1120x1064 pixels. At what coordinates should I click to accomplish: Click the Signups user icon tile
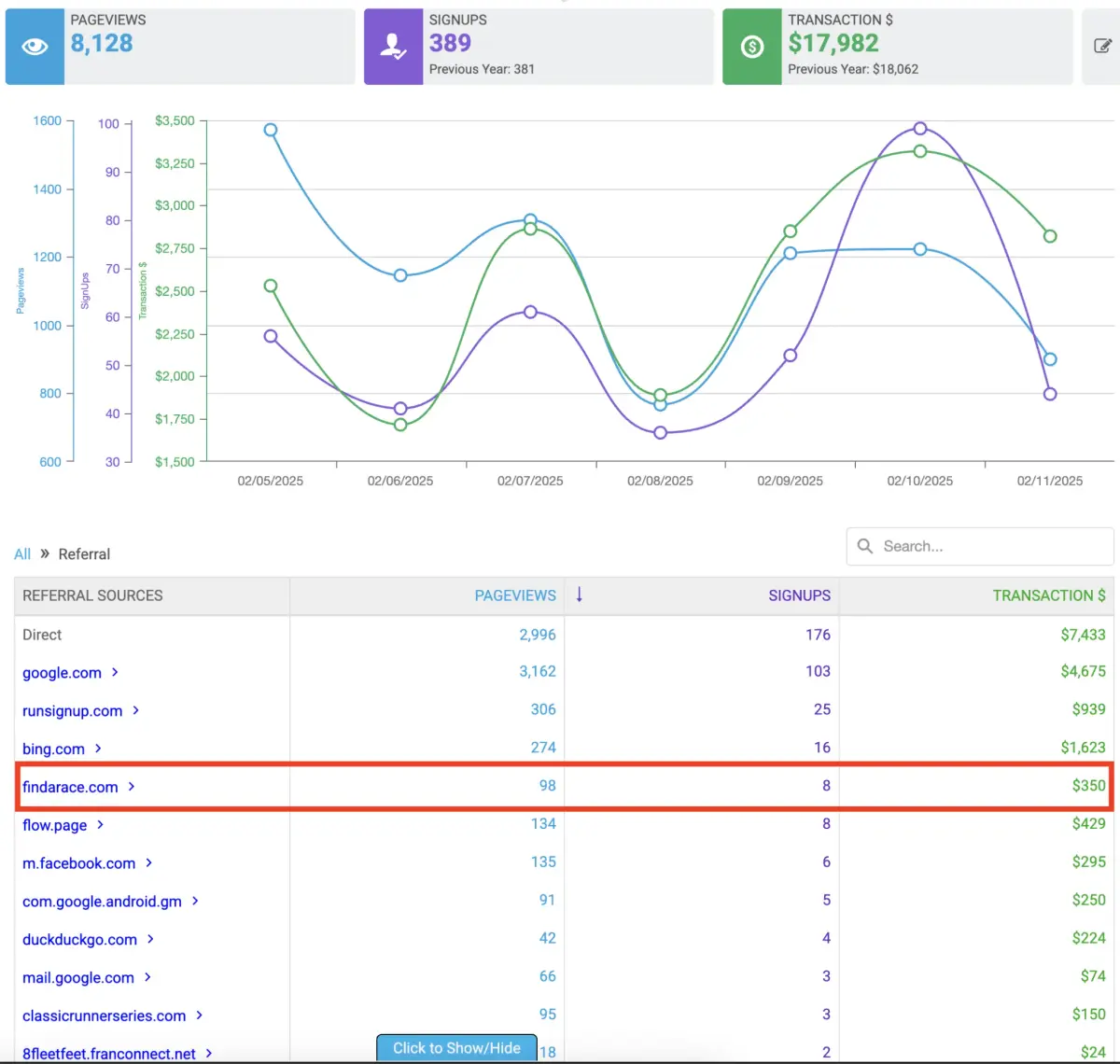[x=393, y=47]
